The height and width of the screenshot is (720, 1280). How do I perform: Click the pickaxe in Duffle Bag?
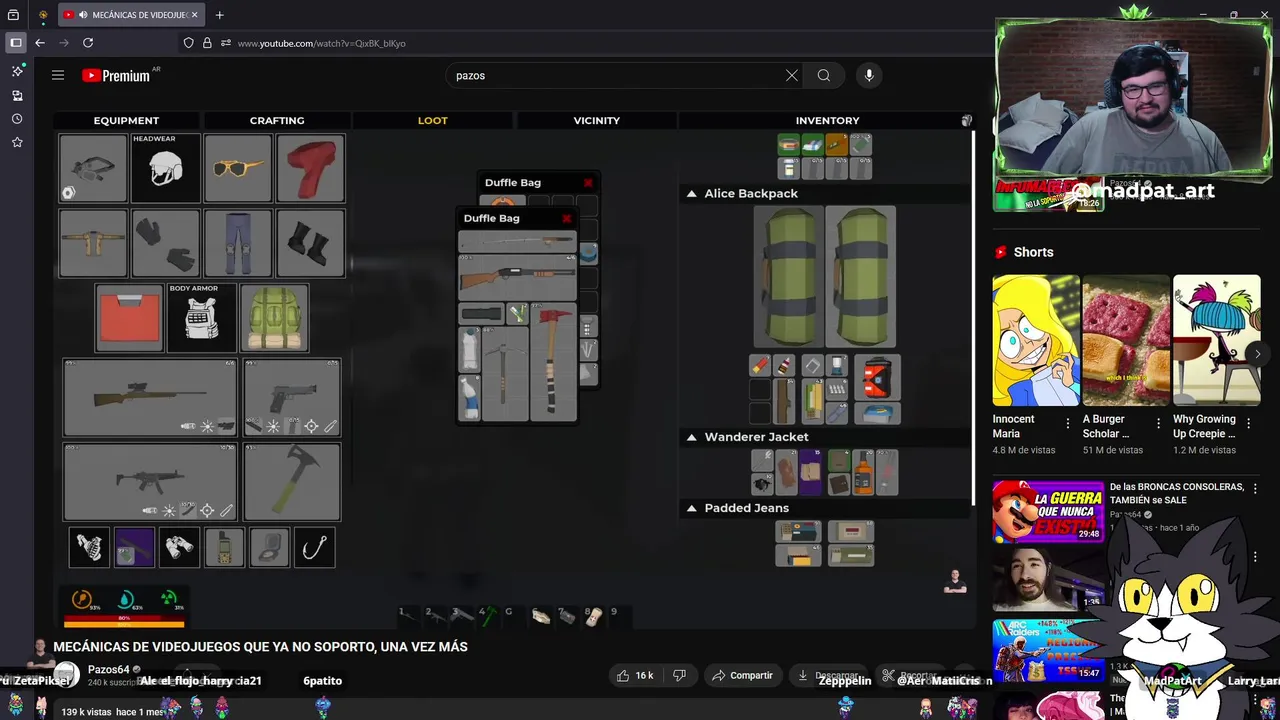(505, 374)
